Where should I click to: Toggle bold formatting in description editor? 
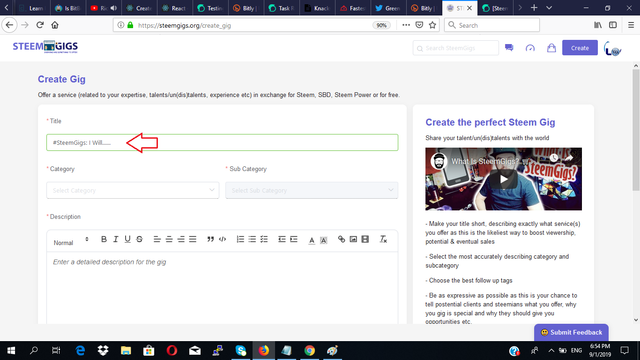click(x=104, y=239)
